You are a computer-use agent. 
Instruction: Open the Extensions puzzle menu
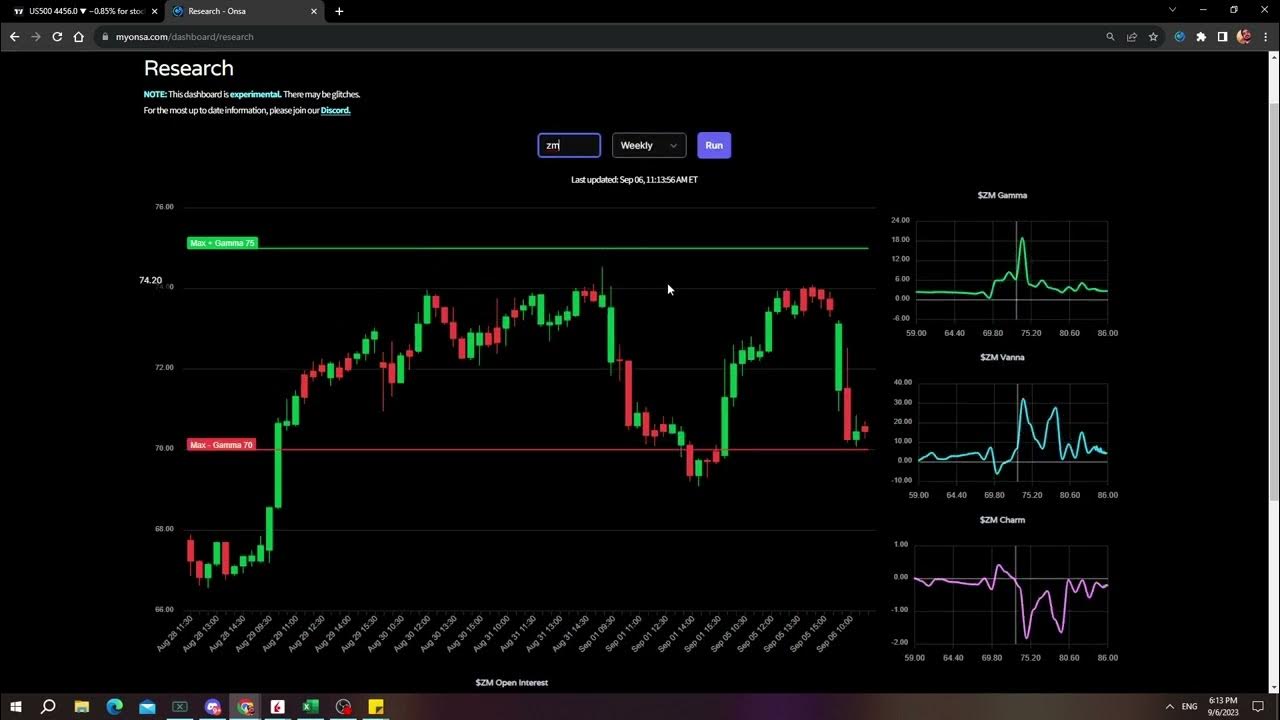point(1201,37)
